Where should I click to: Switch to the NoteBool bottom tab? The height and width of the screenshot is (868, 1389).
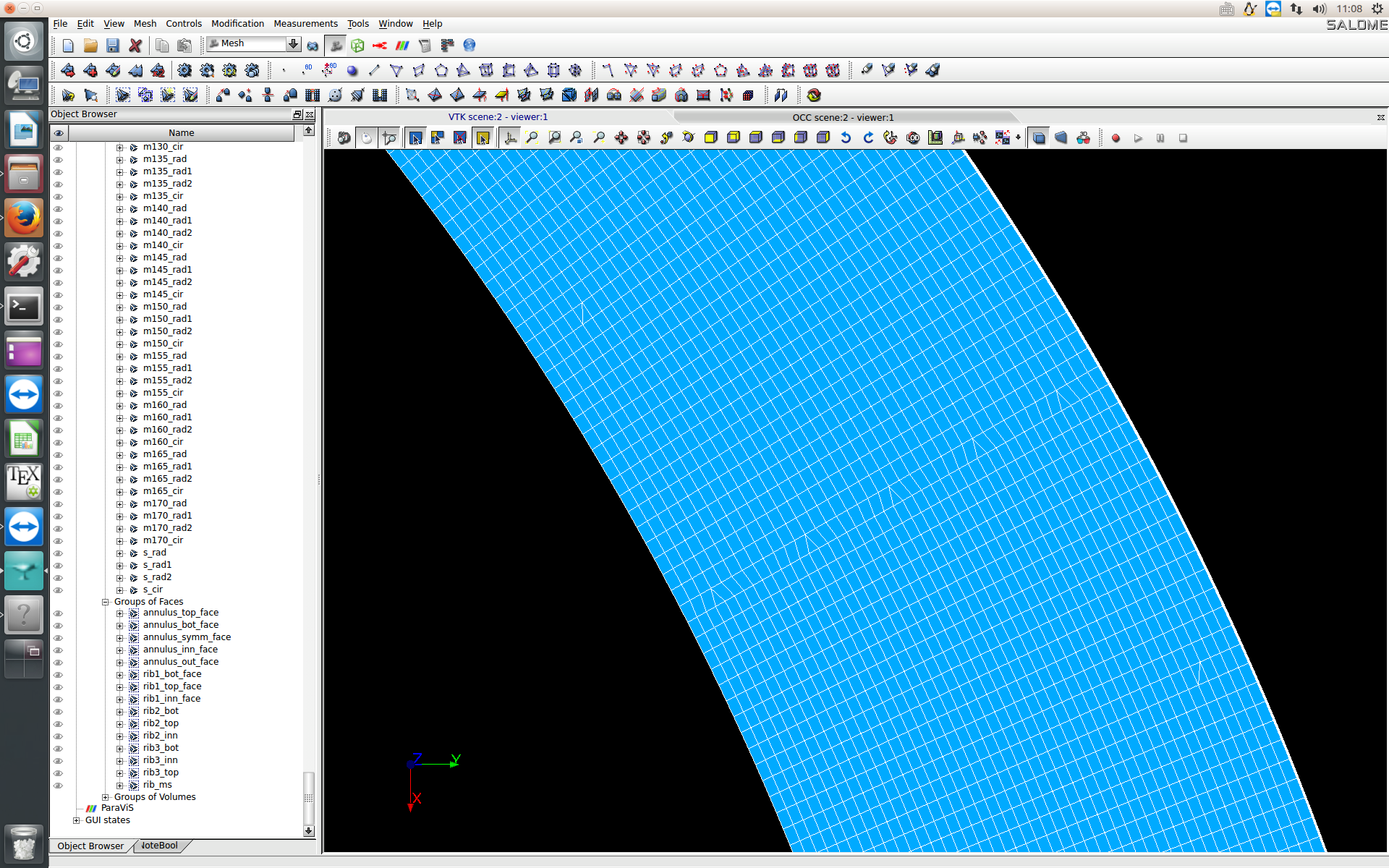click(159, 846)
